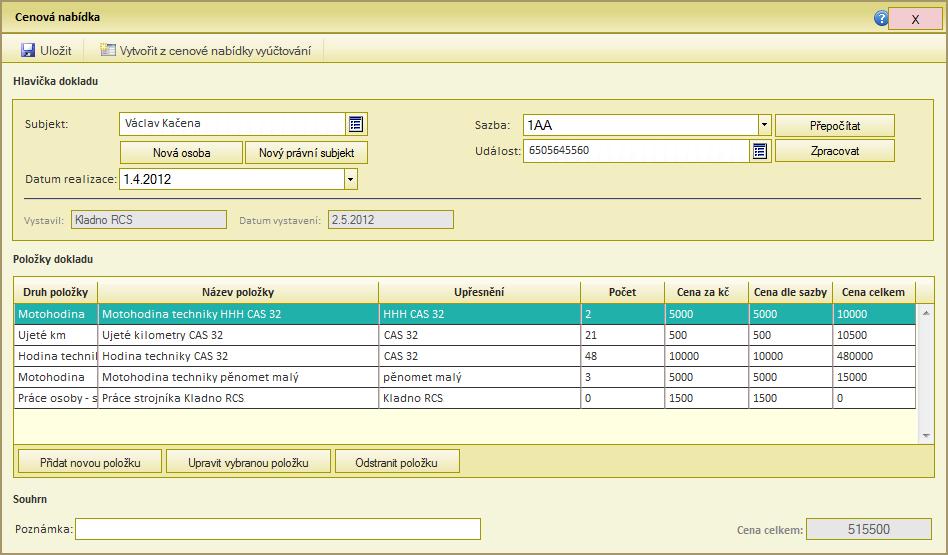The height and width of the screenshot is (555, 948).
Task: Sort by Název položky column header
Action: point(238,292)
